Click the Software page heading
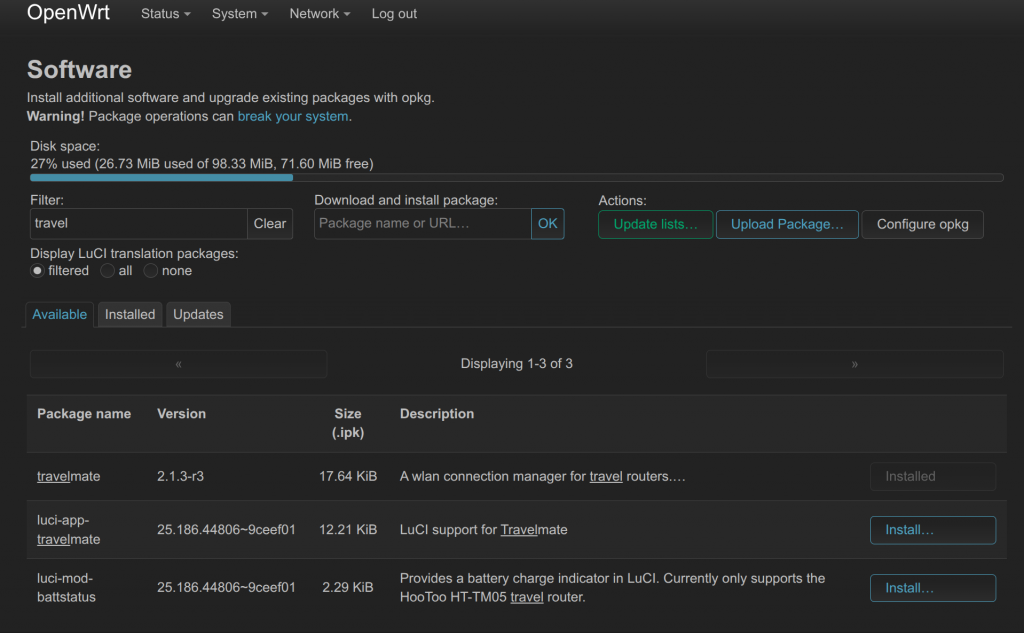The height and width of the screenshot is (633, 1024). click(79, 69)
